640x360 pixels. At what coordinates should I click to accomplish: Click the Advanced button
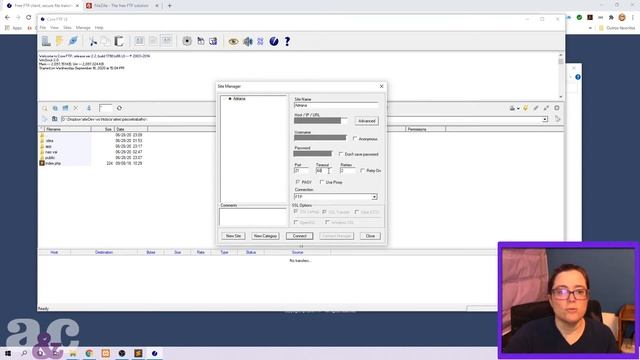tap(367, 121)
